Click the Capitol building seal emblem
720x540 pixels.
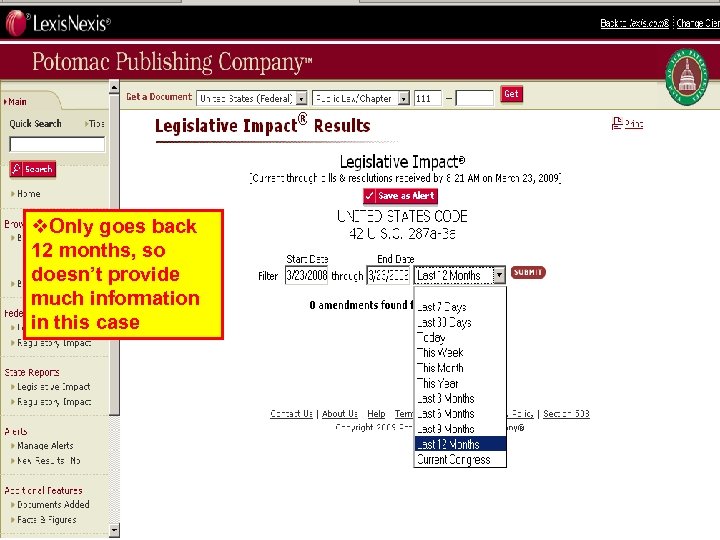click(x=687, y=77)
